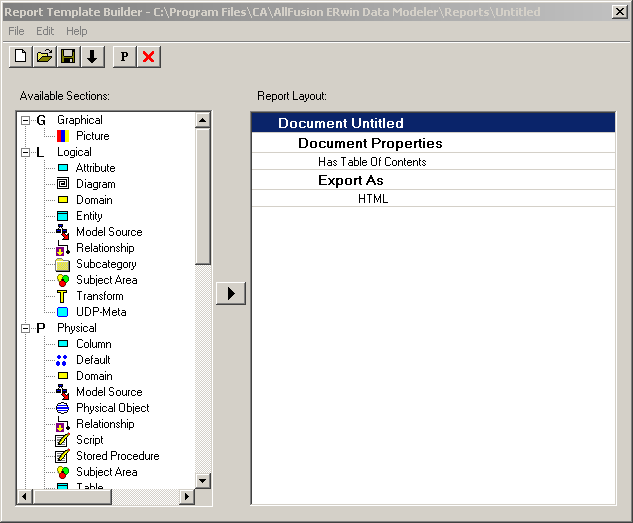Select the Subcategory folder icon

[x=63, y=264]
